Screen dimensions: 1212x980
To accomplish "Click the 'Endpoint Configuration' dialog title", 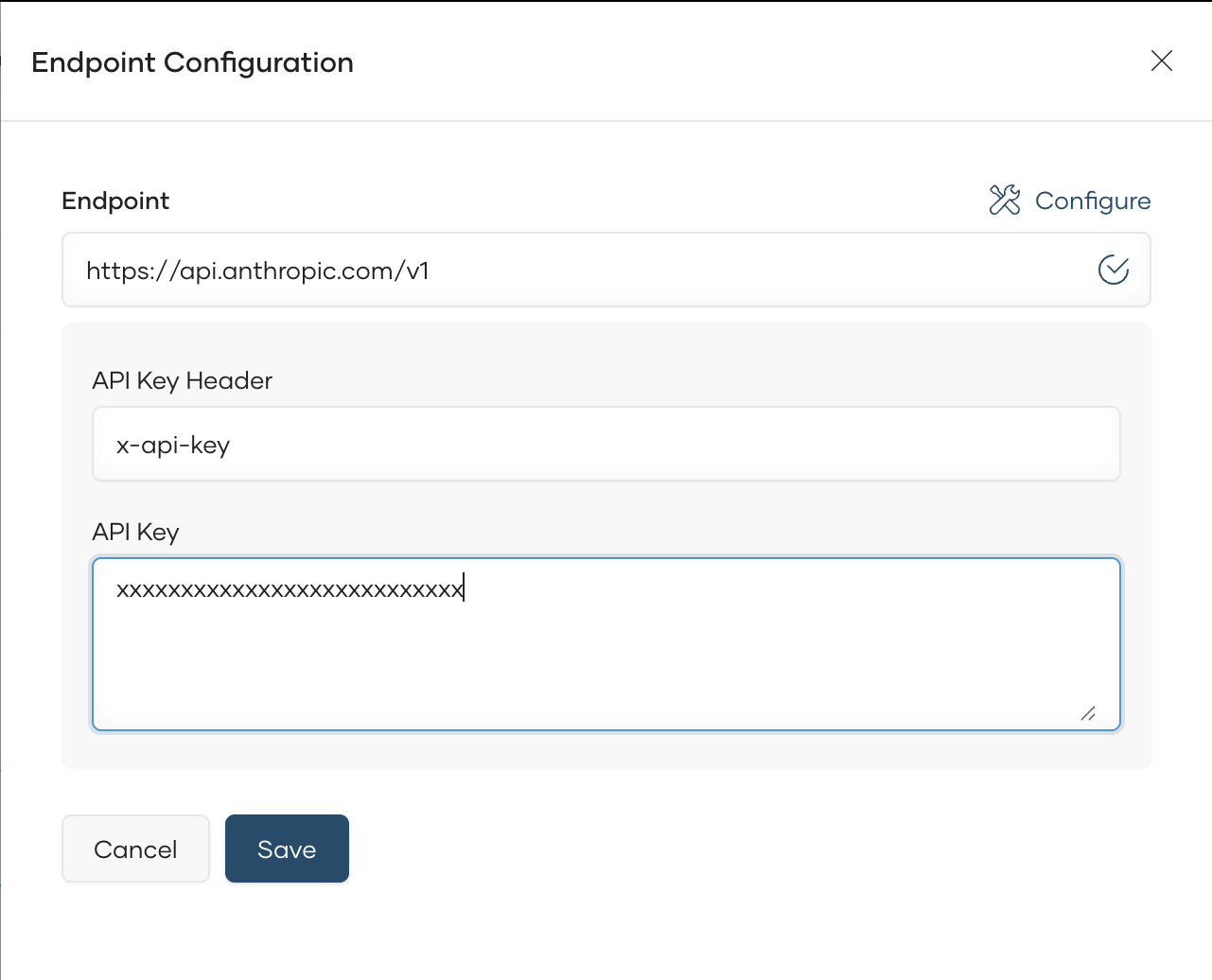I will pos(192,62).
